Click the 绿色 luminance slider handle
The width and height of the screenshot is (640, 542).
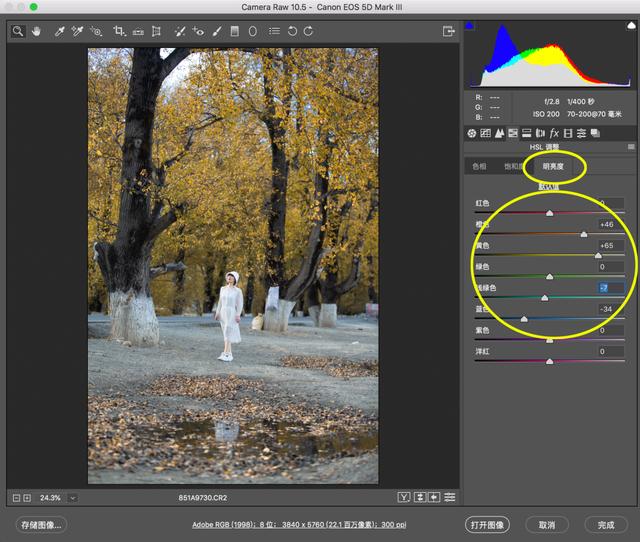pos(549,277)
